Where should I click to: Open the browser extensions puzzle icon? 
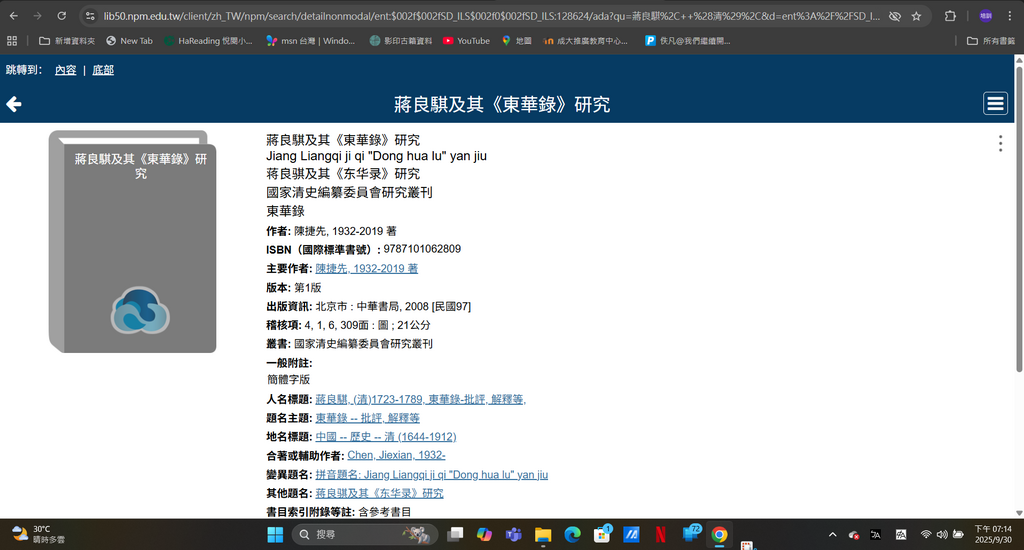[x=950, y=16]
